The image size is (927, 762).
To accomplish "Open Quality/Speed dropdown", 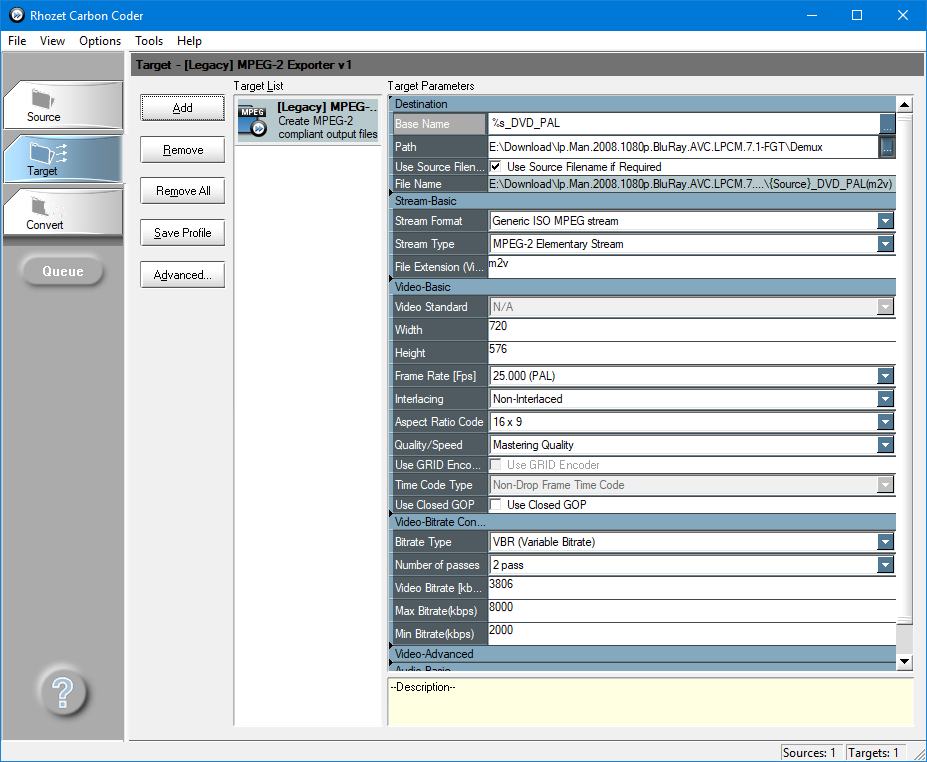I will point(885,445).
